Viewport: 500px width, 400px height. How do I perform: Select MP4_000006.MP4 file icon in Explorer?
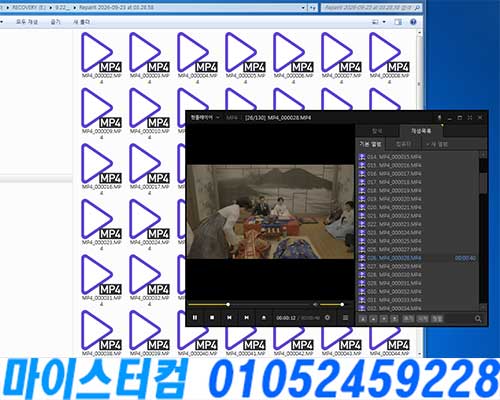point(293,53)
